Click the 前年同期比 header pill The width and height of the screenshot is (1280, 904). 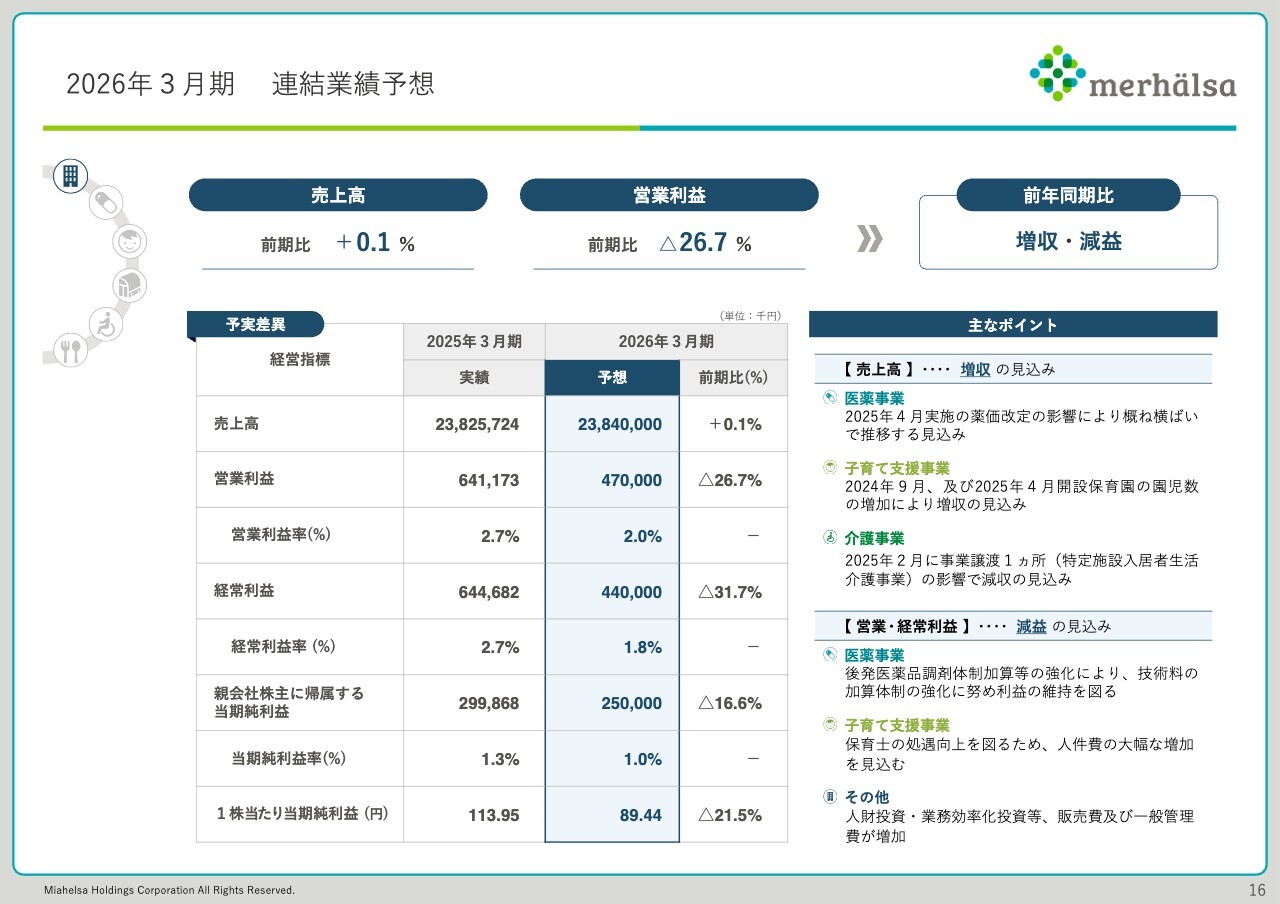coord(1068,195)
